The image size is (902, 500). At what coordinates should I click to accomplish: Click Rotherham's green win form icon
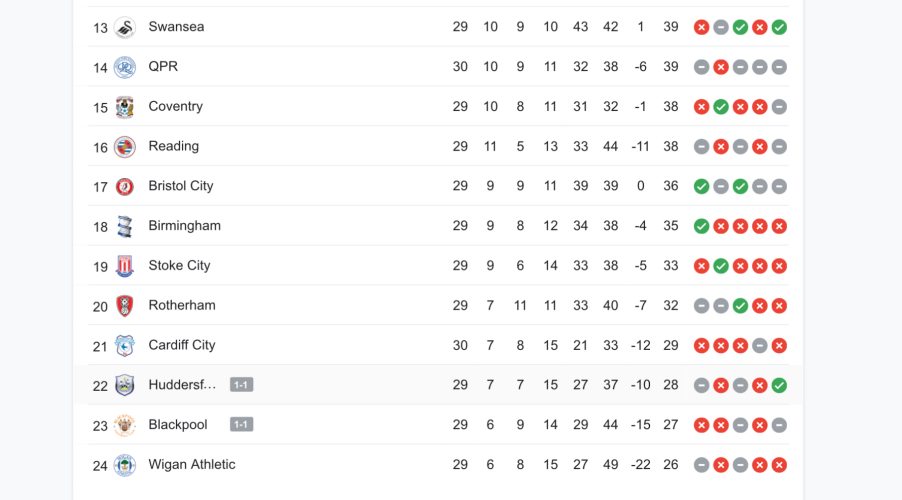[x=740, y=306]
